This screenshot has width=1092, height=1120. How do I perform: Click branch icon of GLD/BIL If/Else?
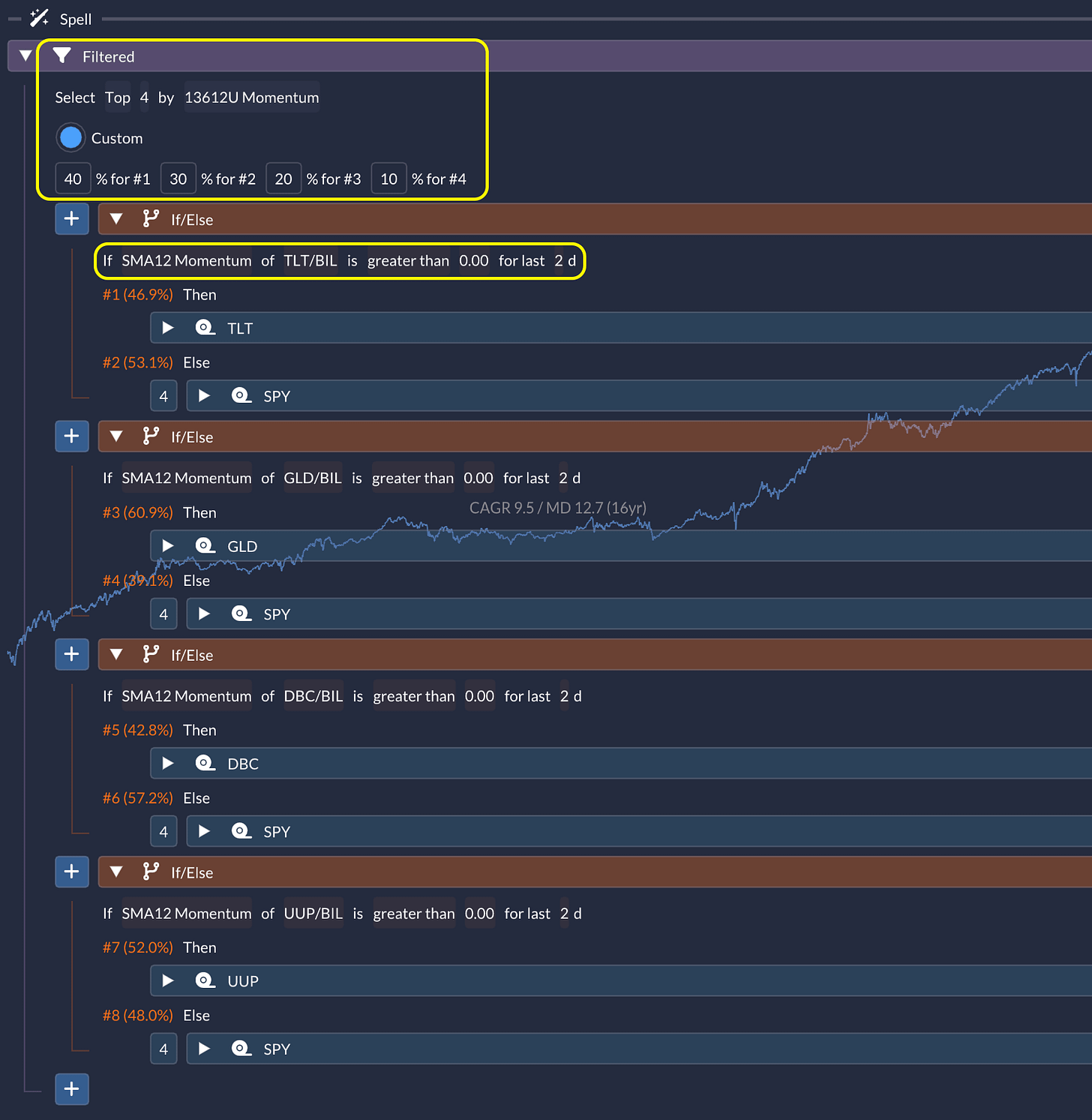[151, 436]
